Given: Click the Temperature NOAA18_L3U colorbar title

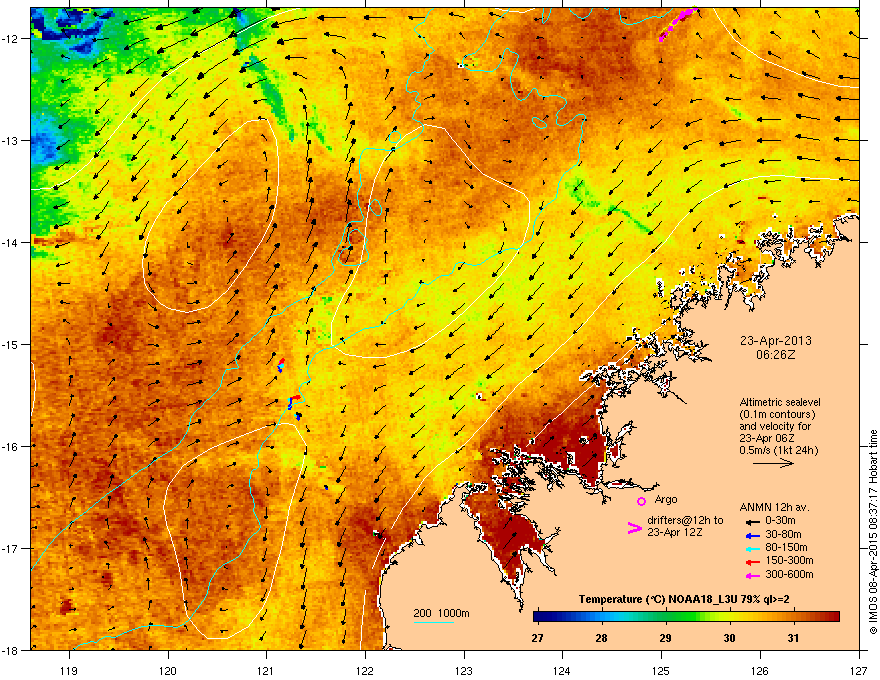Looking at the screenshot, I should click(684, 599).
